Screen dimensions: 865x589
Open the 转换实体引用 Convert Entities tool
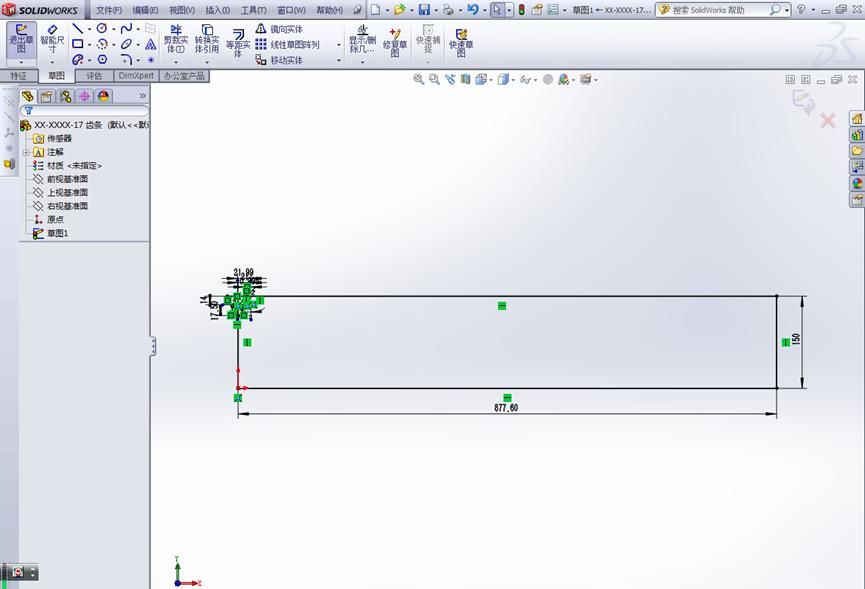click(x=207, y=42)
